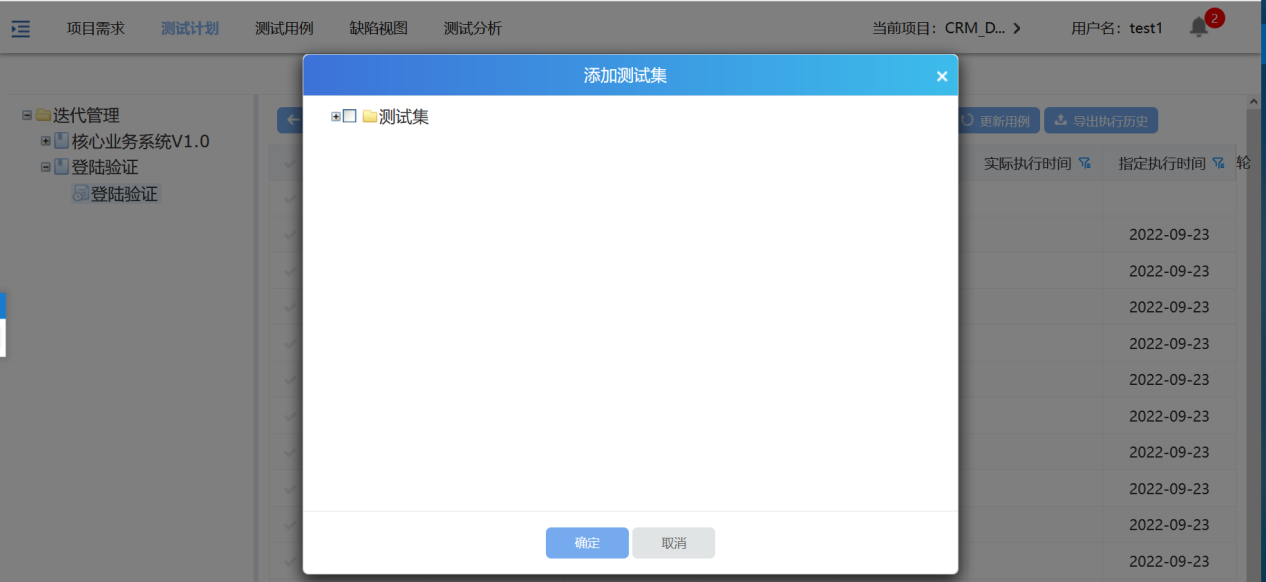
Task: Open the 测试用例 menu
Action: point(284,29)
